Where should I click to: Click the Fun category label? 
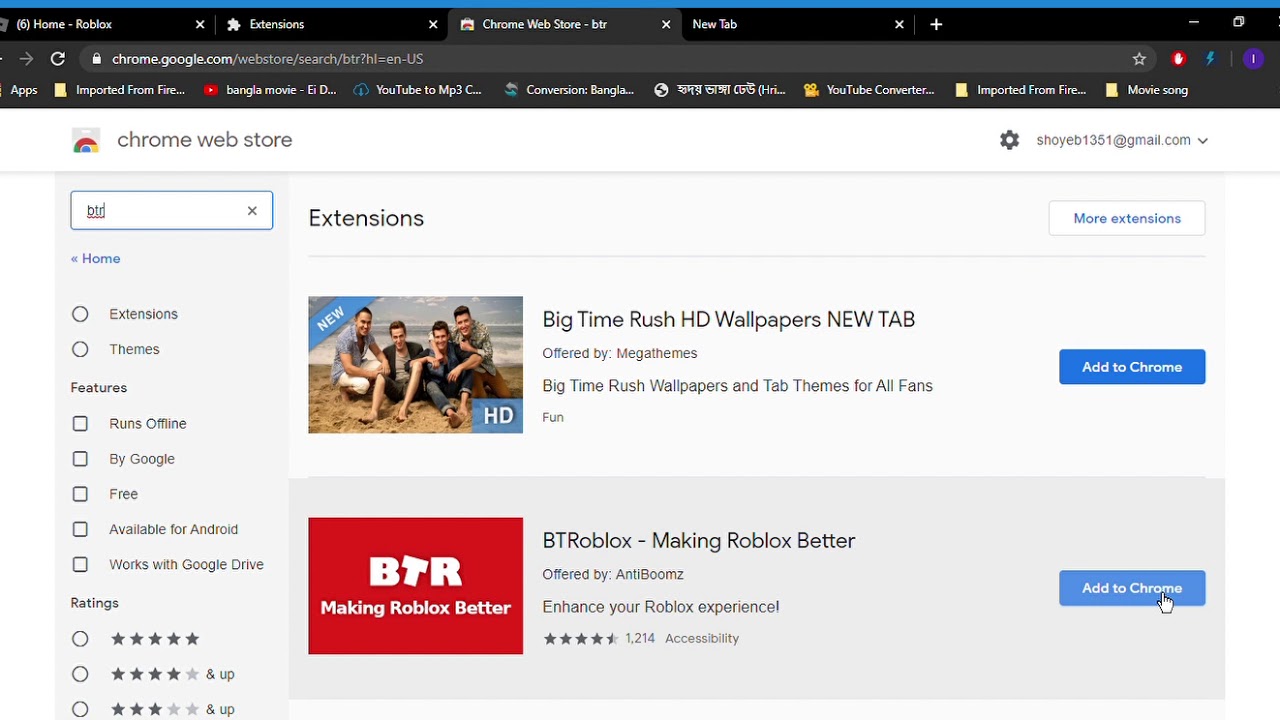pyautogui.click(x=553, y=417)
